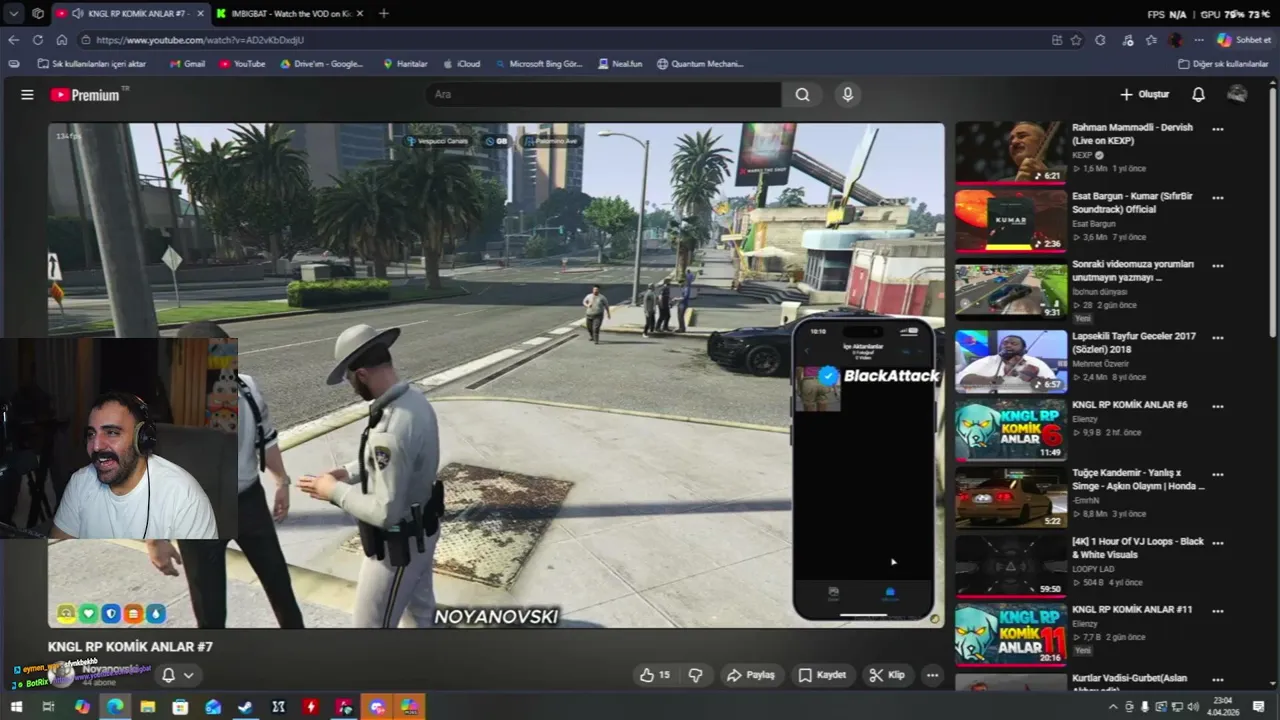Reload the page with refresh icon

pyautogui.click(x=38, y=40)
